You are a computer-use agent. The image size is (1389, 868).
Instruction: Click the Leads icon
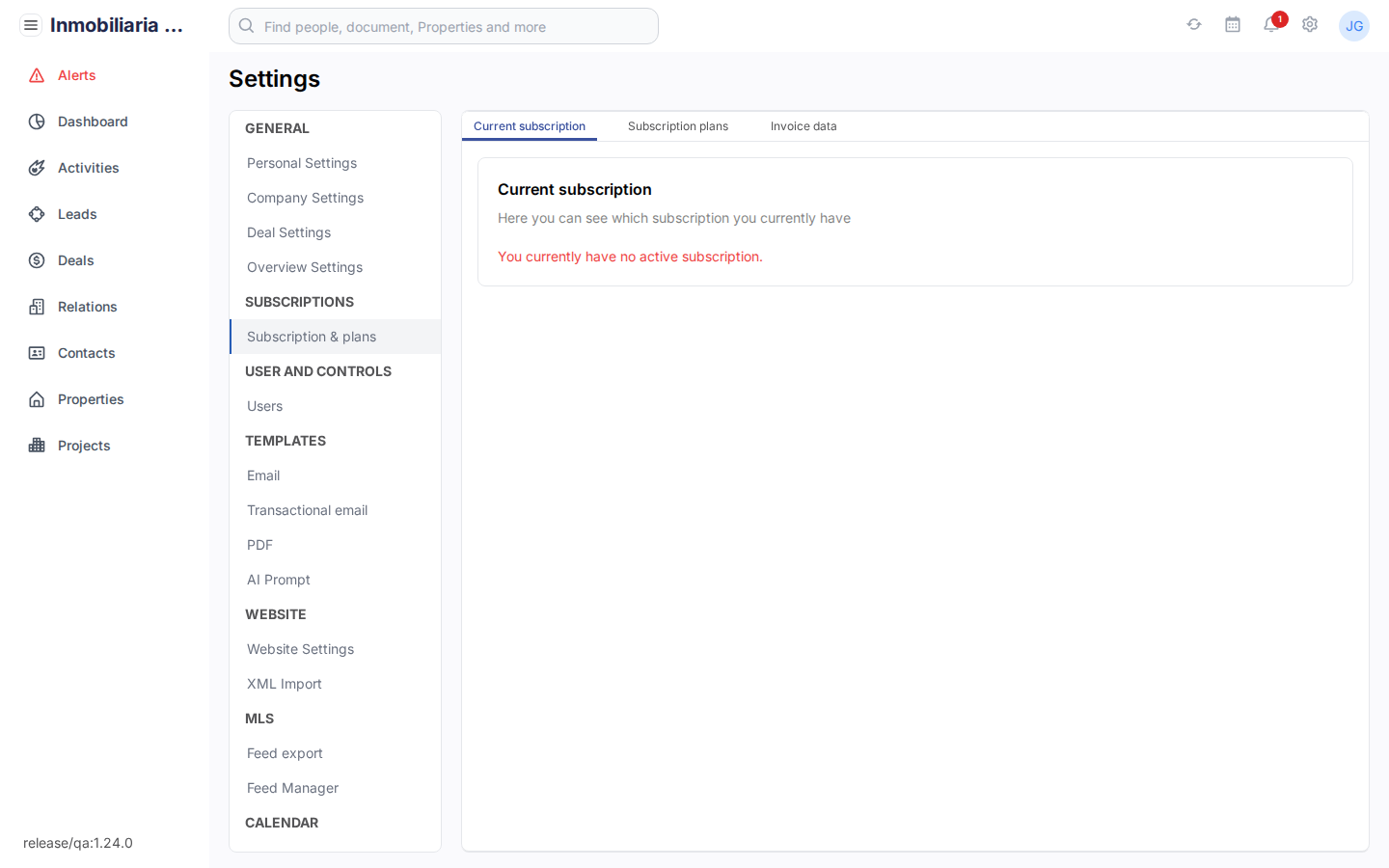click(x=36, y=214)
